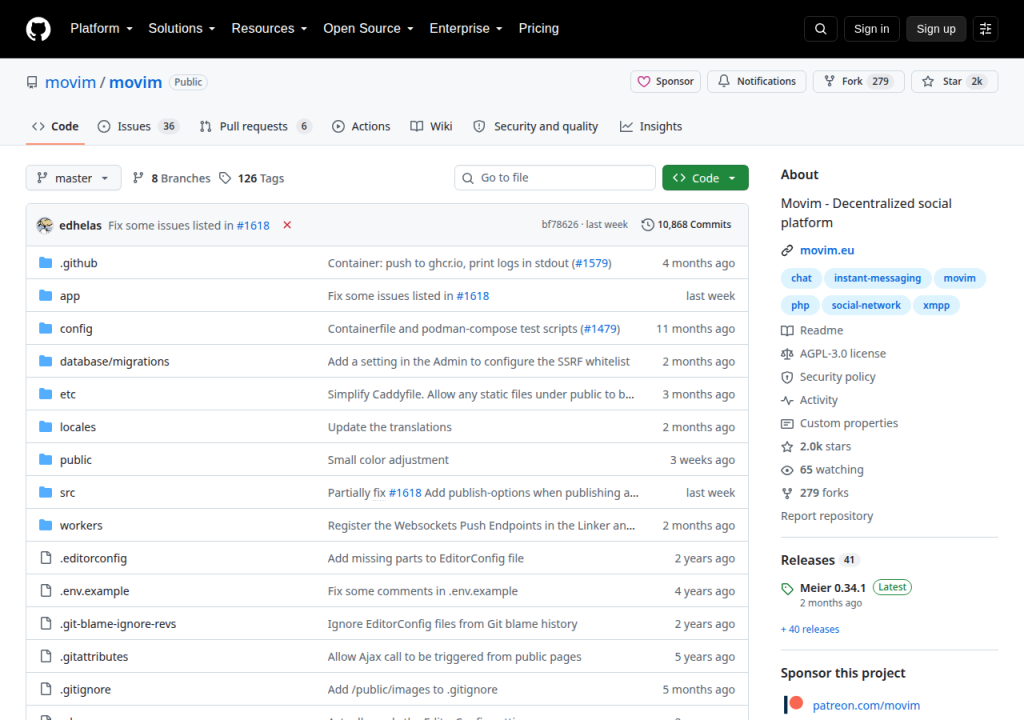This screenshot has width=1024, height=720.
Task: Open the Pricing link
Action: [539, 29]
